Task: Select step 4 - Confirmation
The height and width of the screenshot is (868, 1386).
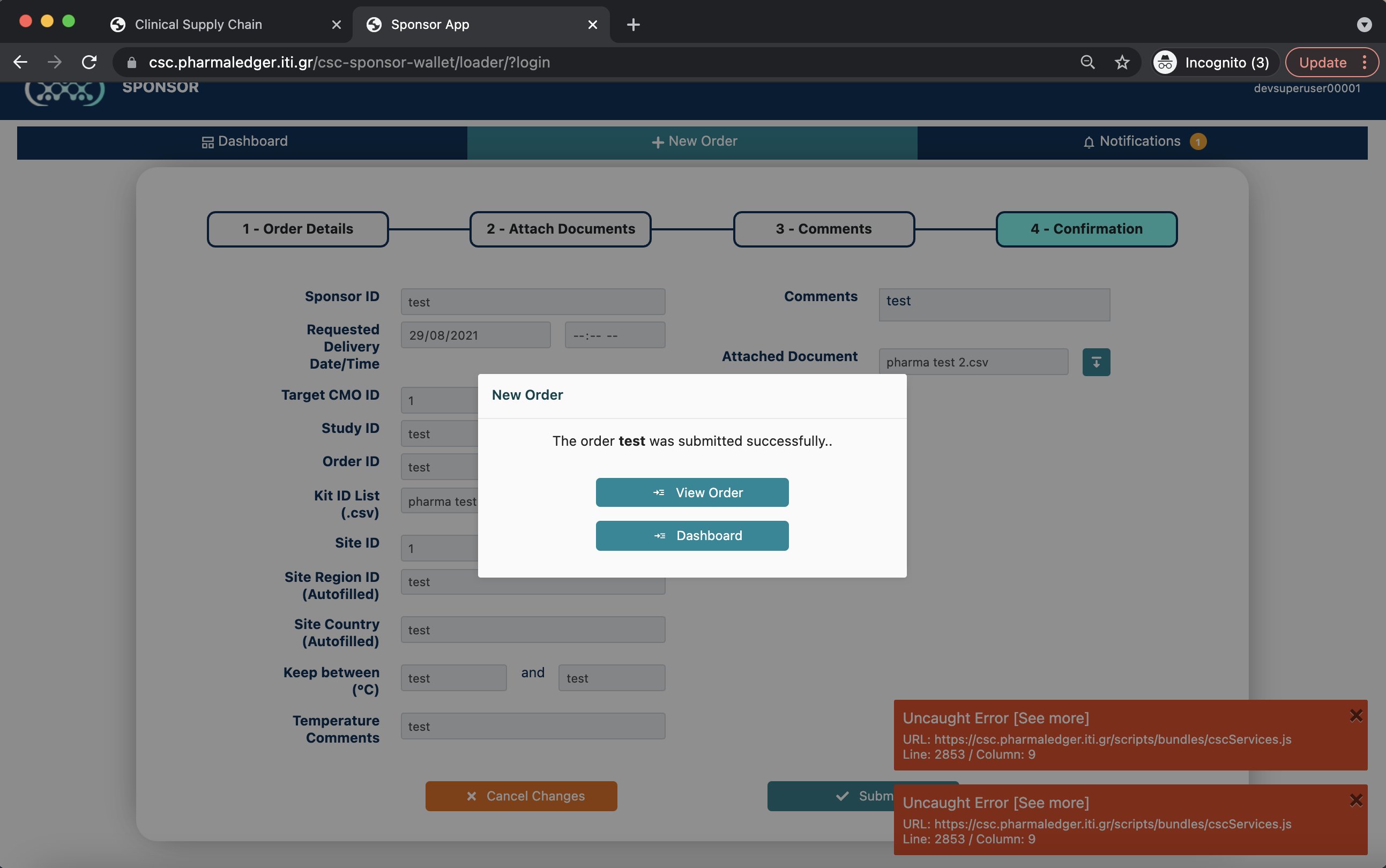Action: pyautogui.click(x=1086, y=229)
